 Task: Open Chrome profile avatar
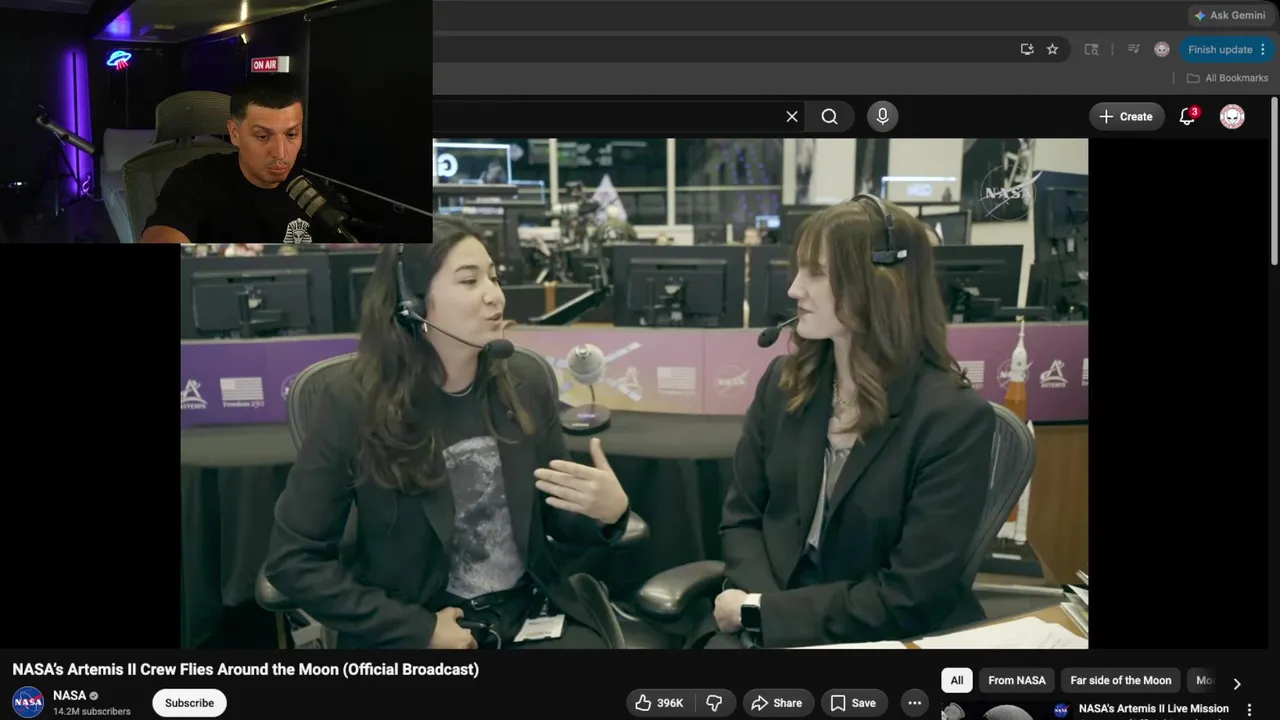click(1162, 49)
